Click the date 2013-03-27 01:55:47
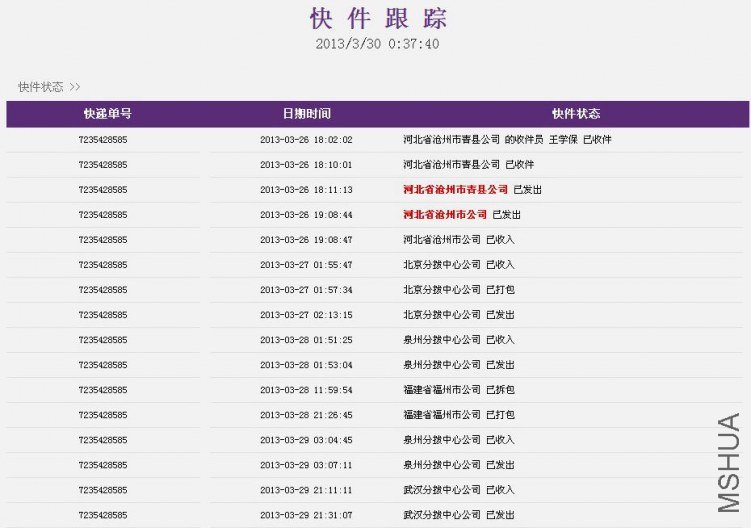This screenshot has width=751, height=528. click(x=306, y=265)
